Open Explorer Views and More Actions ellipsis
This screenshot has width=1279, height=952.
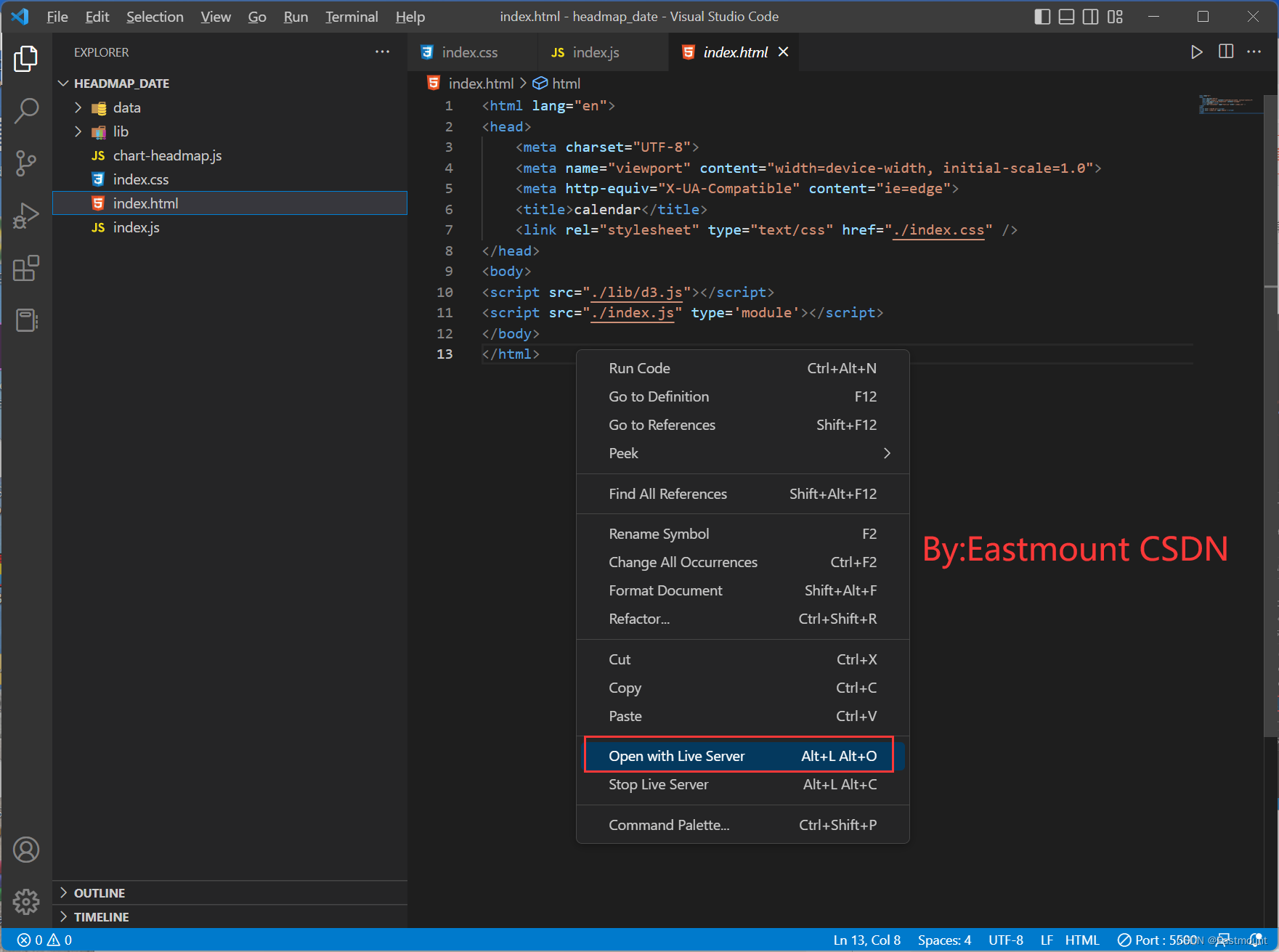[x=383, y=52]
